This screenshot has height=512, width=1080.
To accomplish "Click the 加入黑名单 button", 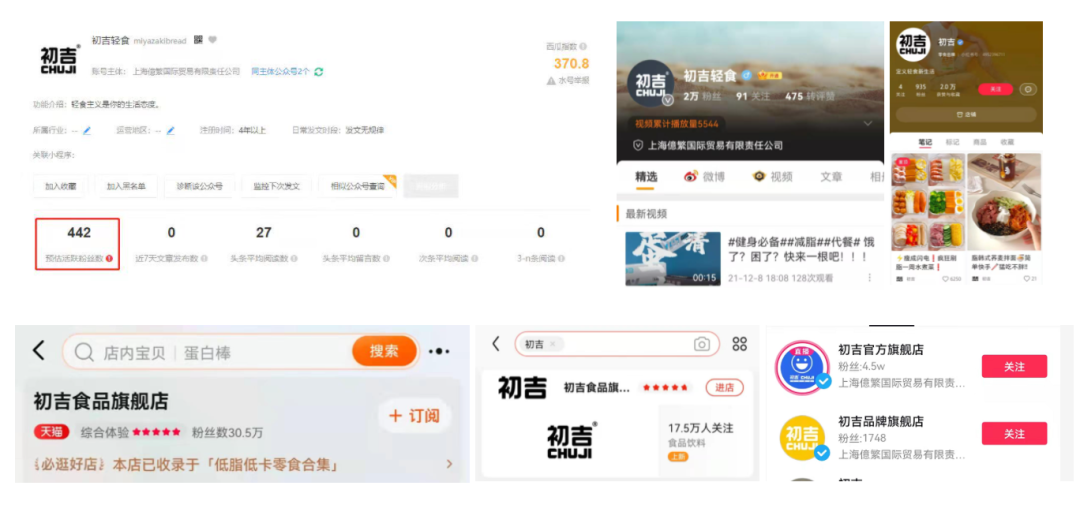I will (x=126, y=186).
